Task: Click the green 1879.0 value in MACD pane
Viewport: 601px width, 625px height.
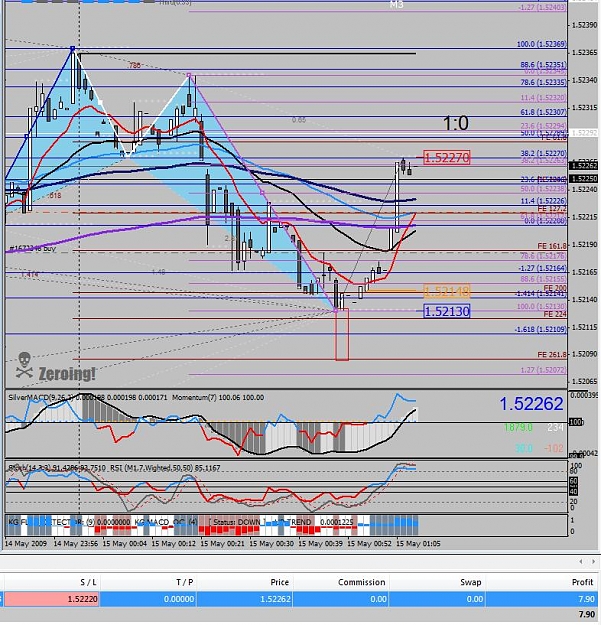Action: click(x=518, y=427)
